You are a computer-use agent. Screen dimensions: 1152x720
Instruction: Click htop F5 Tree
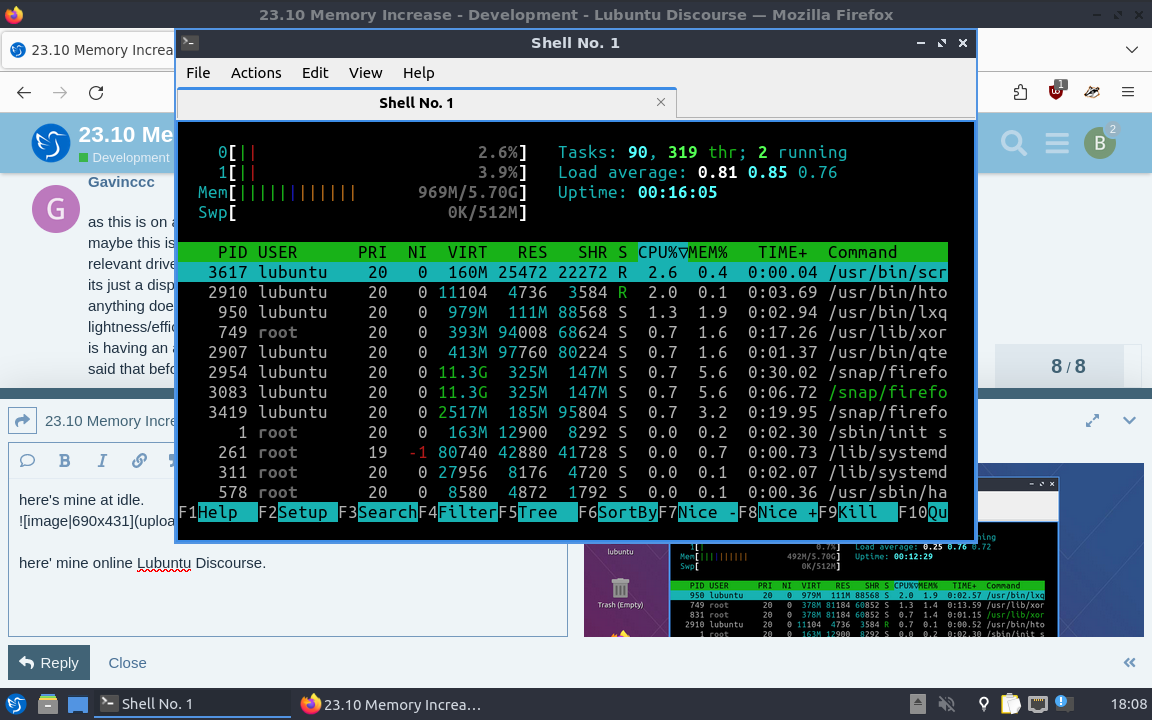538,512
